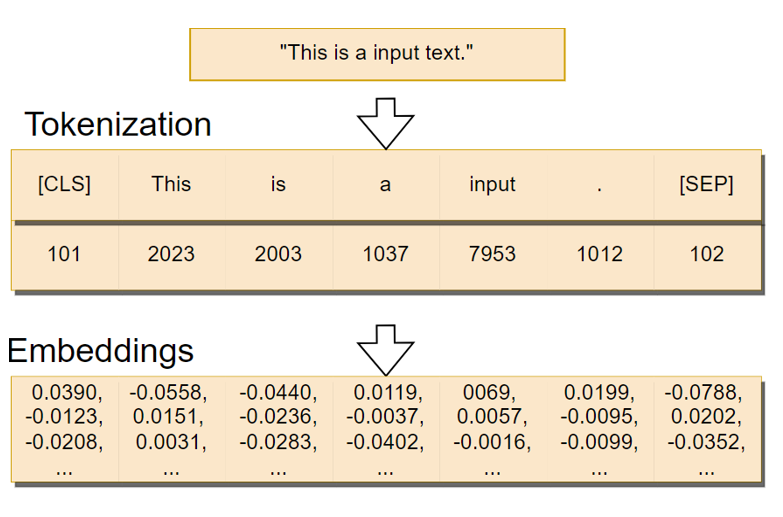Click the embedding column starting with 0.0390
Viewport: 783px width, 517px height.
(64, 429)
